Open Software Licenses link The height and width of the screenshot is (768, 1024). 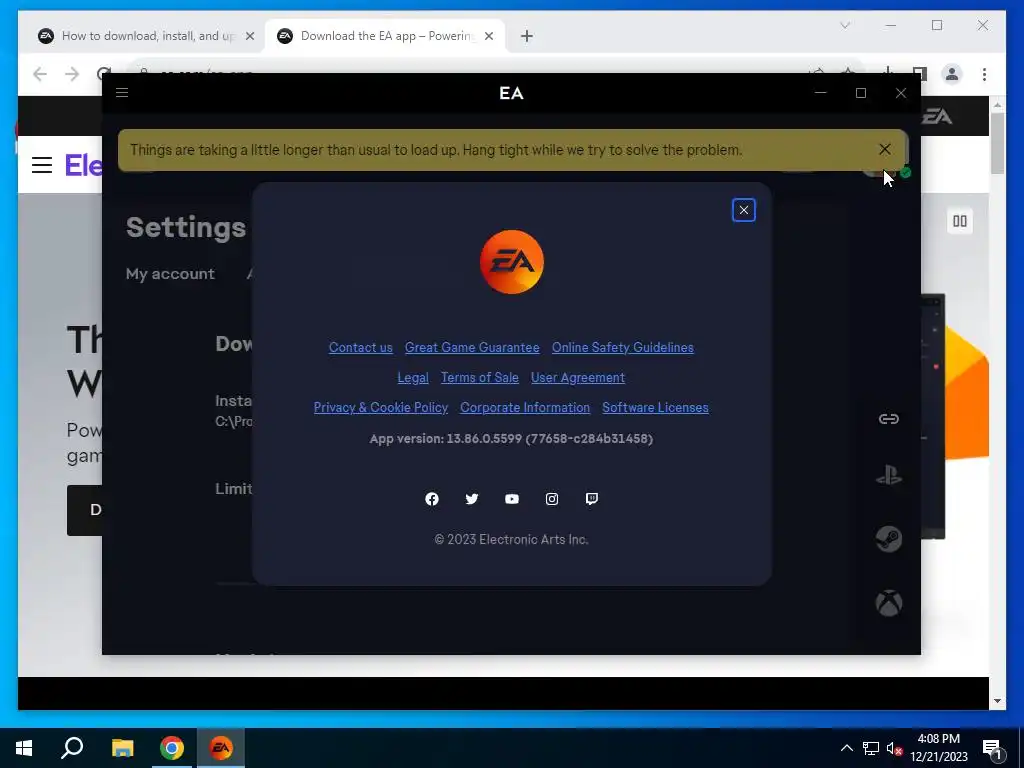click(x=655, y=408)
